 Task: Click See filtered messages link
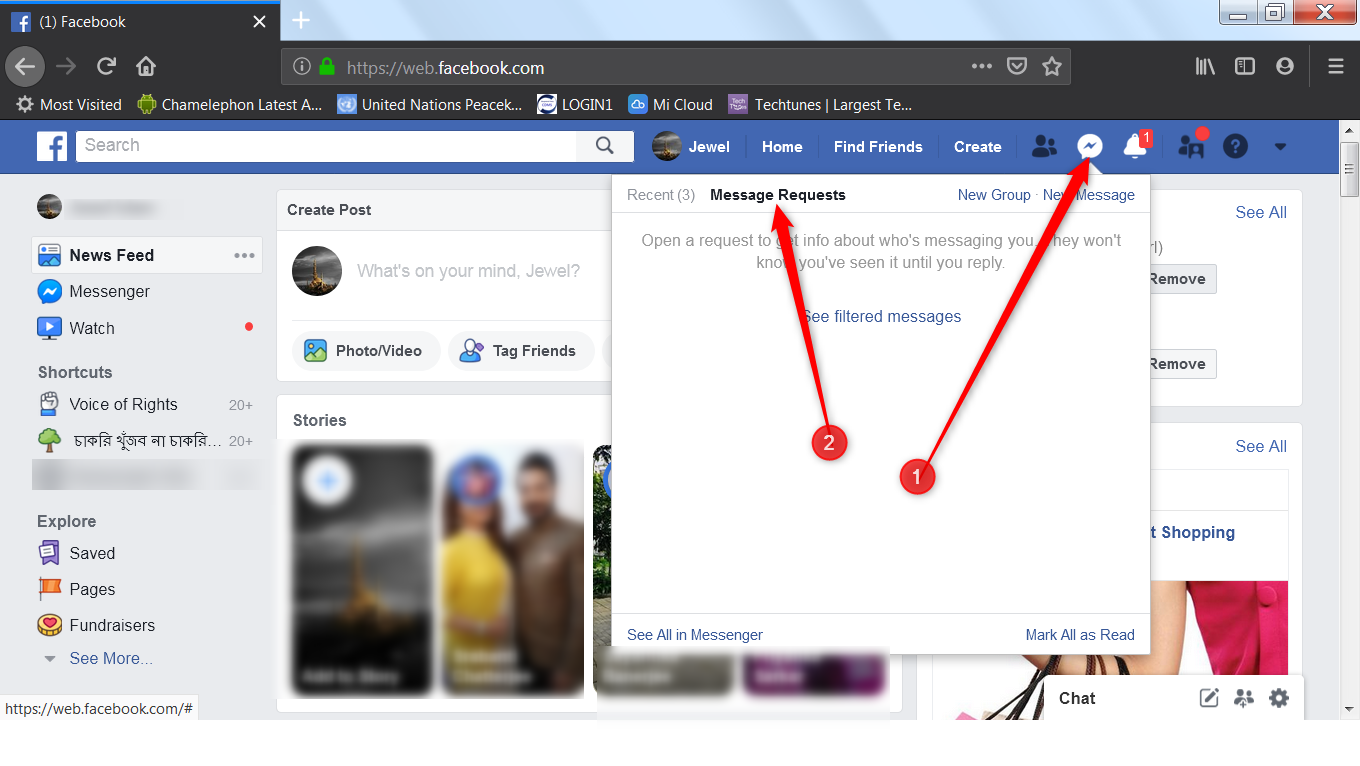(x=881, y=316)
